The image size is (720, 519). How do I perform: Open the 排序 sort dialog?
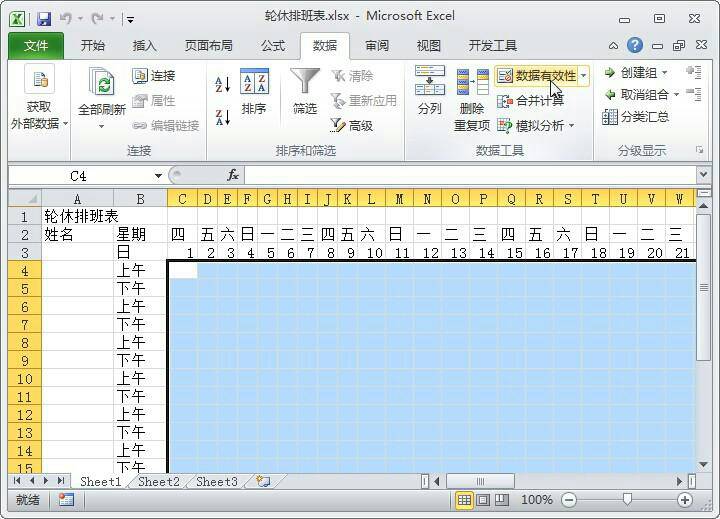(x=254, y=91)
